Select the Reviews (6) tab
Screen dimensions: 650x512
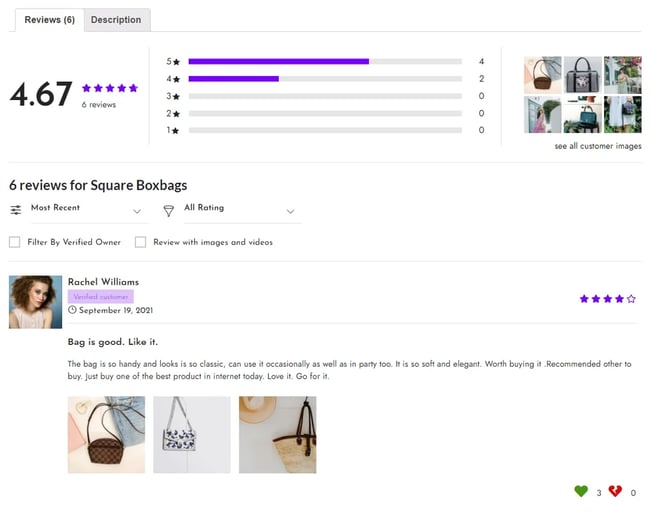coord(49,20)
